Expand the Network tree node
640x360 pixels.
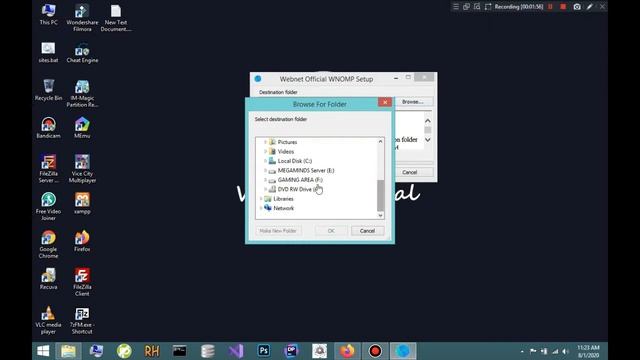(x=261, y=208)
